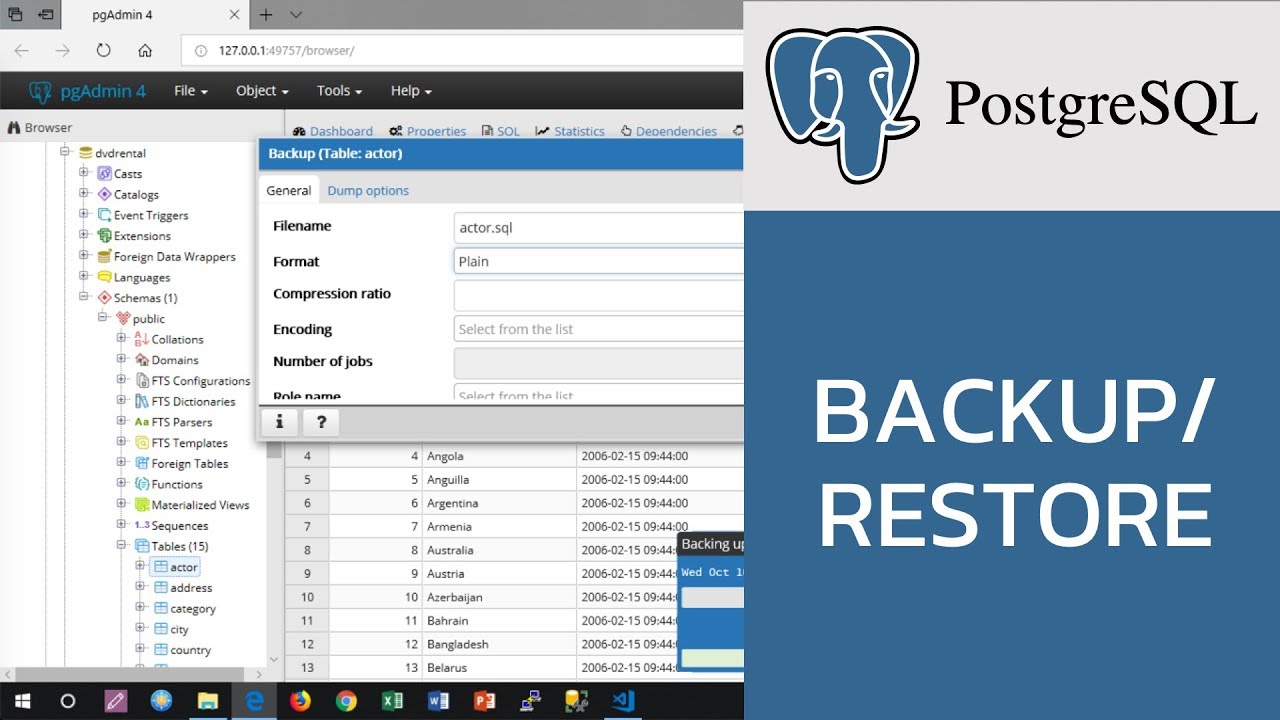Viewport: 1280px width, 720px height.
Task: Click the Domains house icon
Action: point(141,360)
